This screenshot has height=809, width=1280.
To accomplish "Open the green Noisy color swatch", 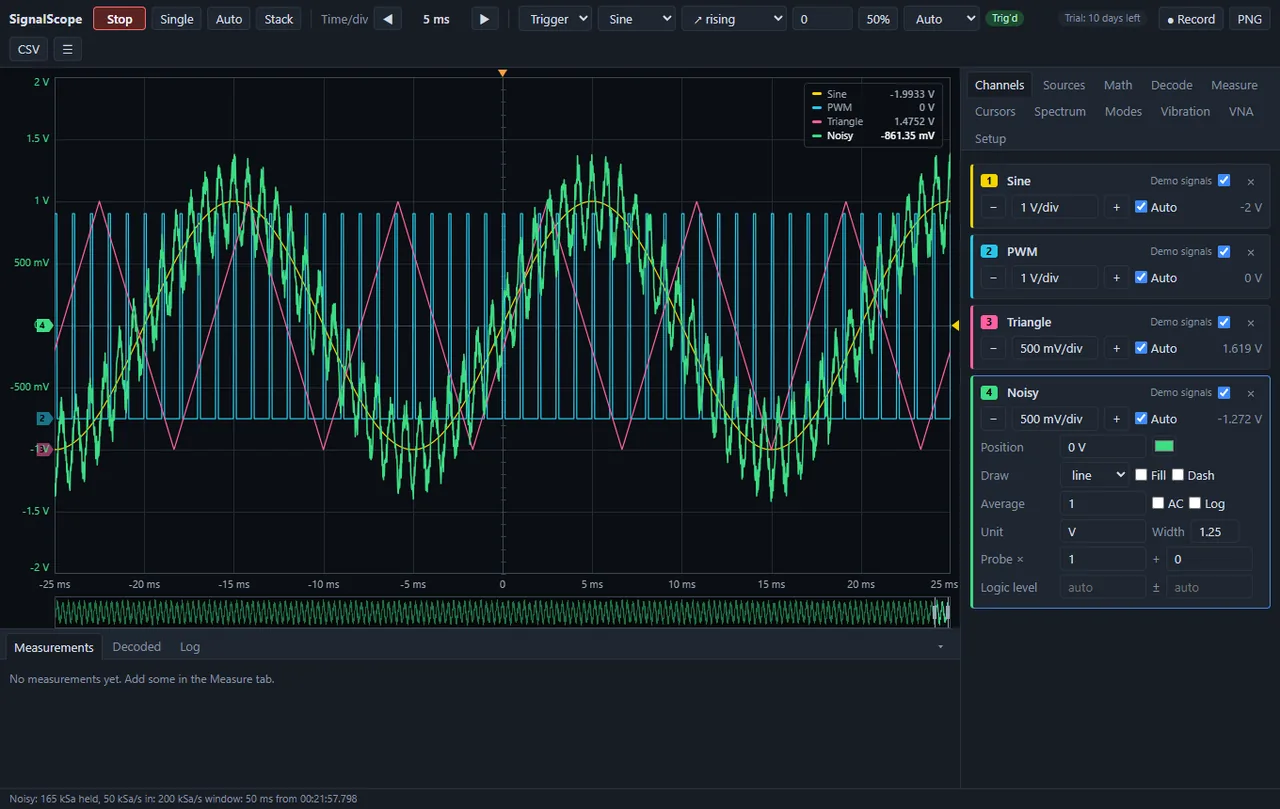I will (x=1164, y=446).
